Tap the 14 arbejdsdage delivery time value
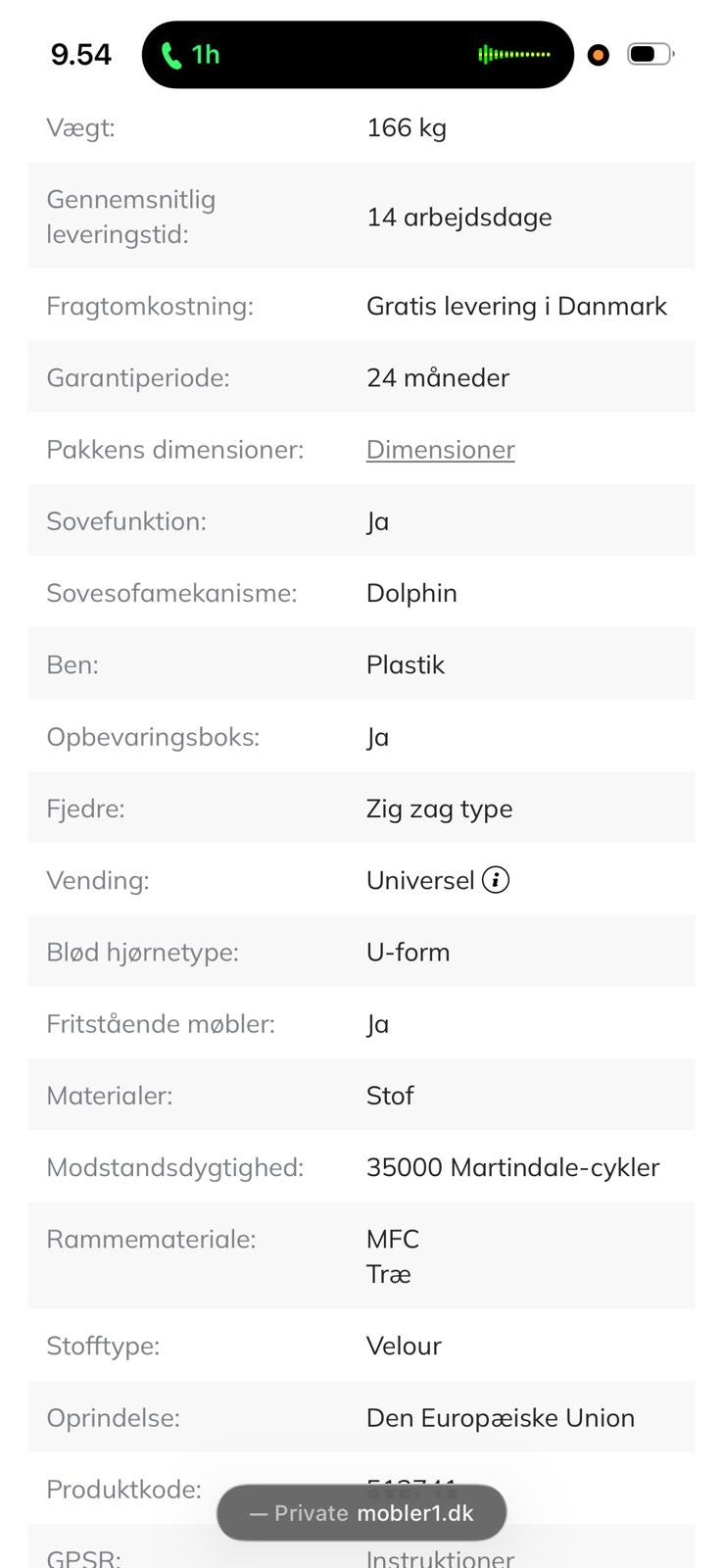The image size is (723, 1568). coord(458,217)
